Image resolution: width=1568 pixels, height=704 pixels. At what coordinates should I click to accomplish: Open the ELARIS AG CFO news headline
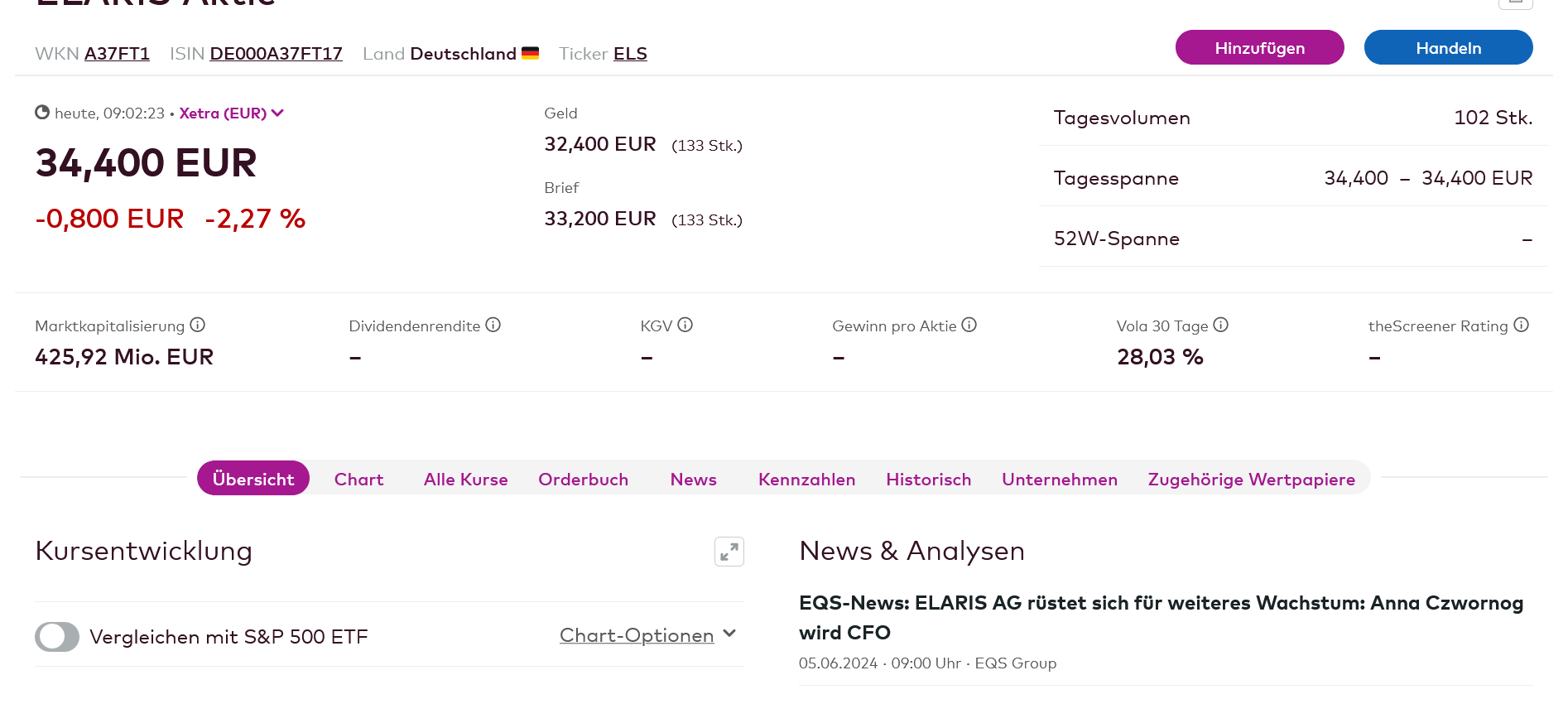[x=1160, y=617]
